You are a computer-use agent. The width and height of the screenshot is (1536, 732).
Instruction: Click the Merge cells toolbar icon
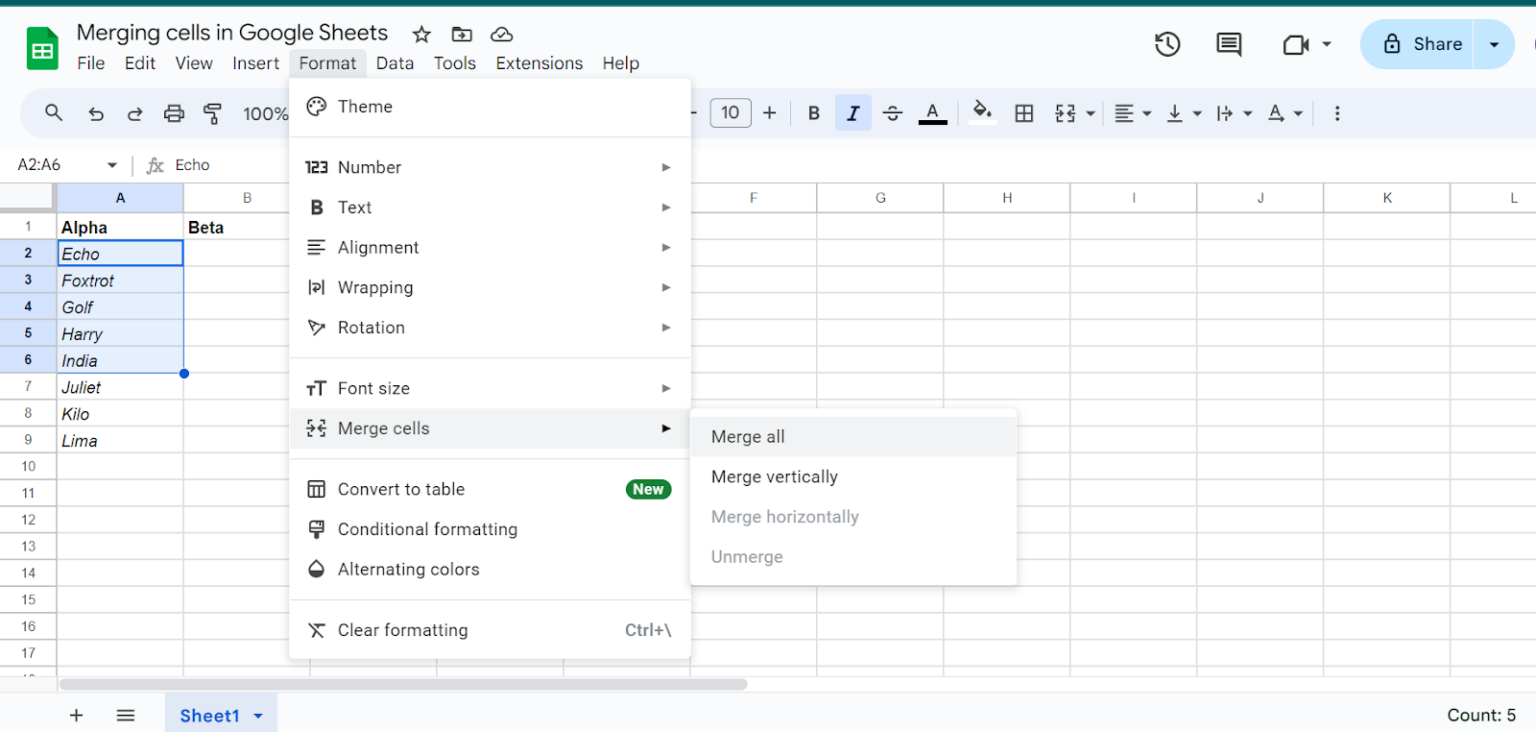1066,113
